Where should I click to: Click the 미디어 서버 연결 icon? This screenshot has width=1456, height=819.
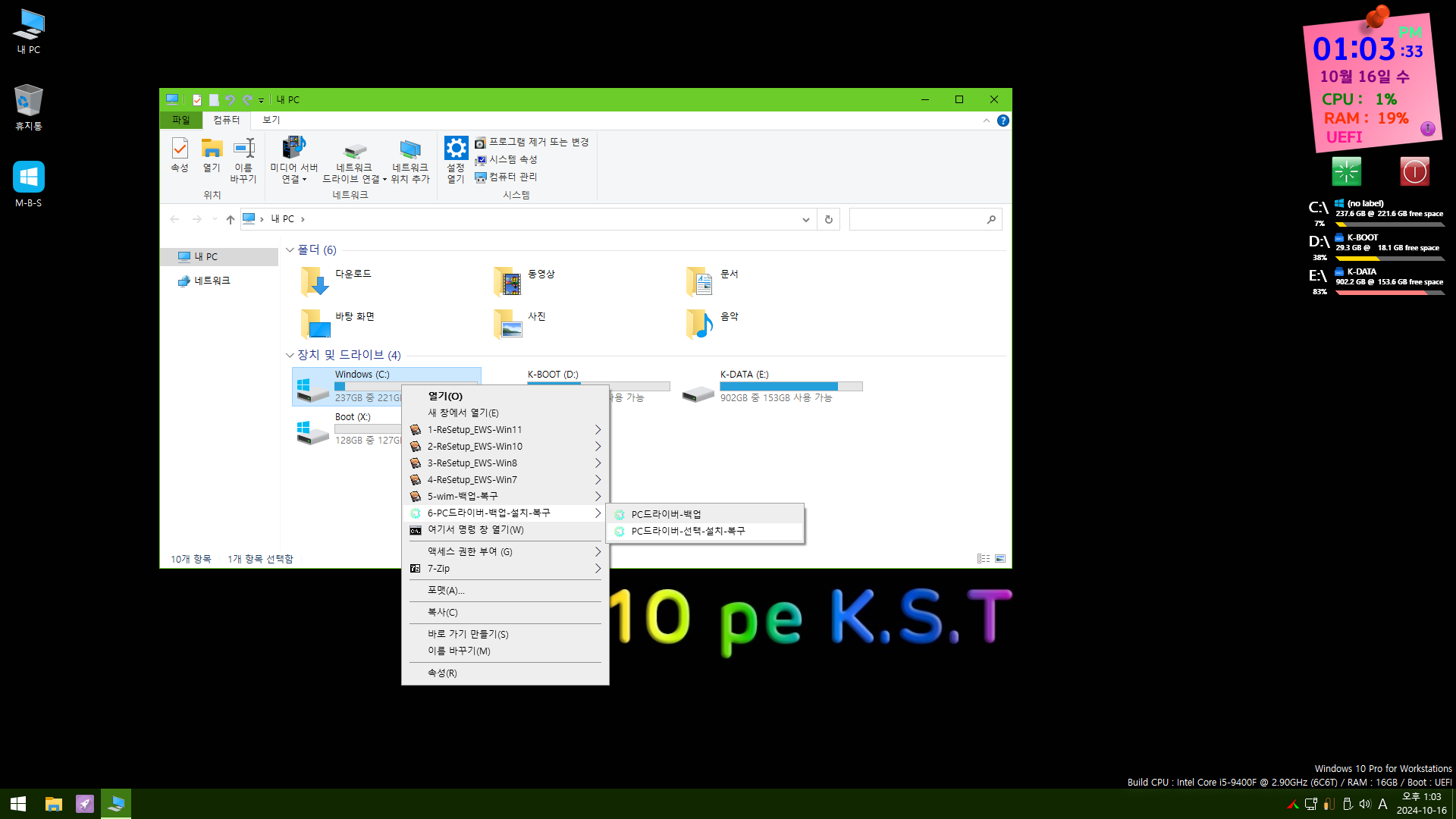[294, 160]
